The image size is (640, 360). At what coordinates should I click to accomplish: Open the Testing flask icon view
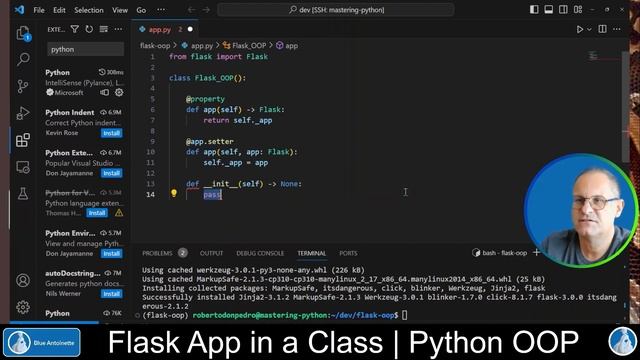(23, 193)
